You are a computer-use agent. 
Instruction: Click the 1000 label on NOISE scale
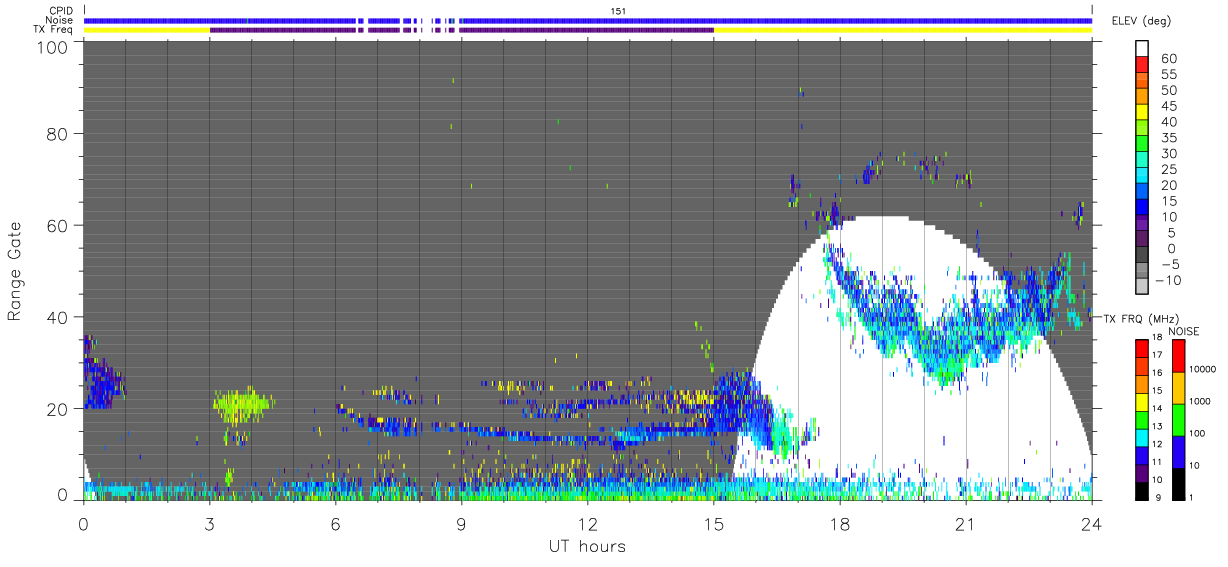point(1201,401)
